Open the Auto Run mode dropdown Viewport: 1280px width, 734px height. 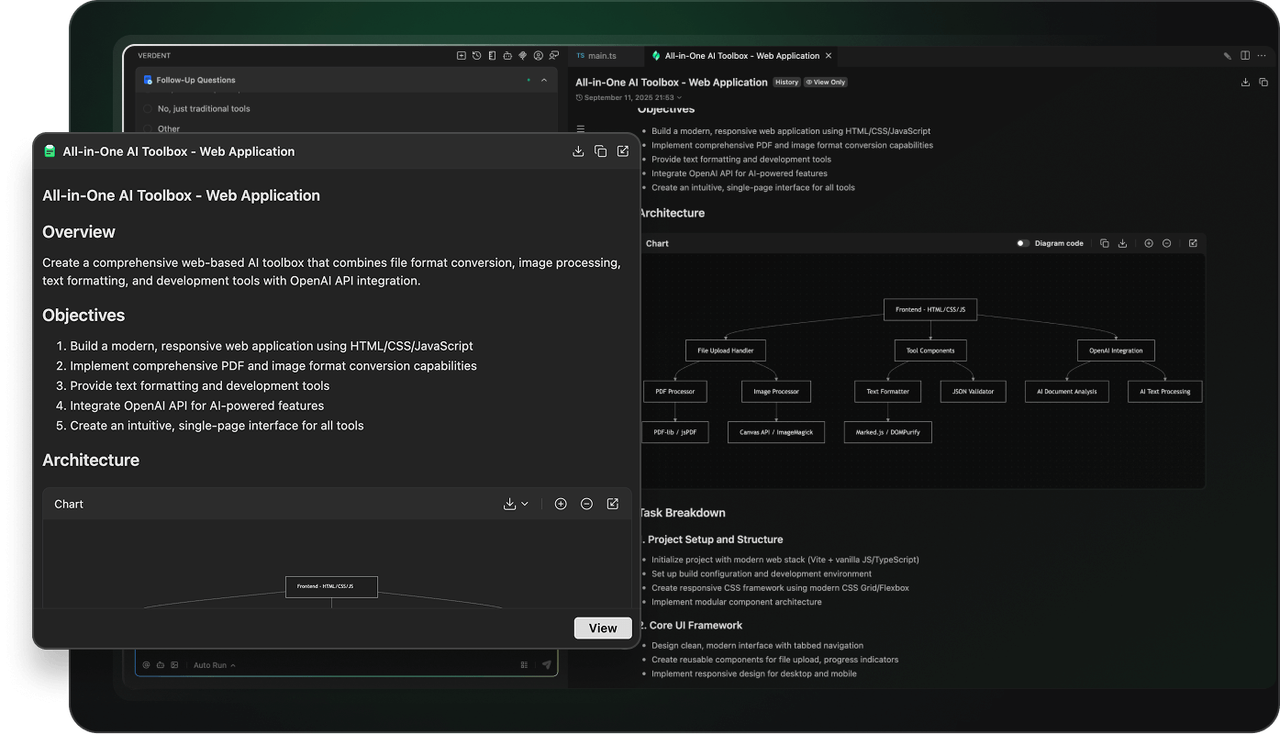(x=214, y=665)
